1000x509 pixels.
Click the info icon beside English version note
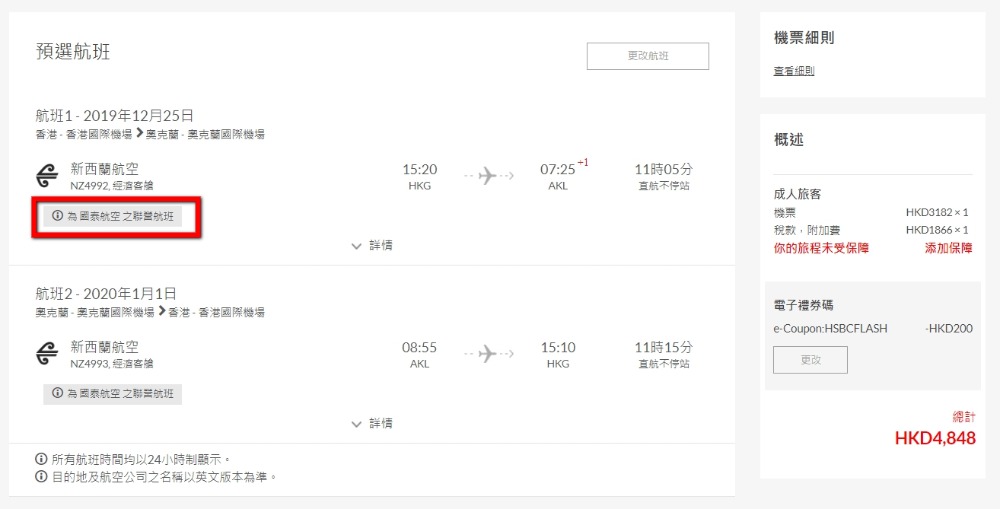[x=41, y=476]
